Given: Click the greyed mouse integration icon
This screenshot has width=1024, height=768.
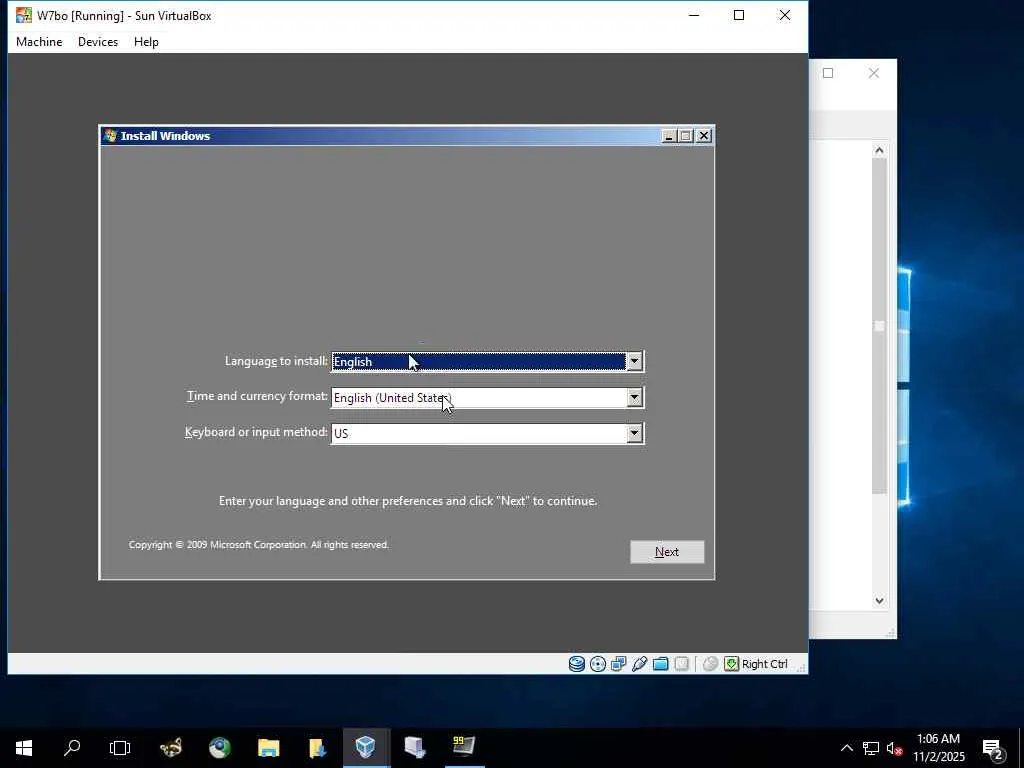Looking at the screenshot, I should coord(711,664).
